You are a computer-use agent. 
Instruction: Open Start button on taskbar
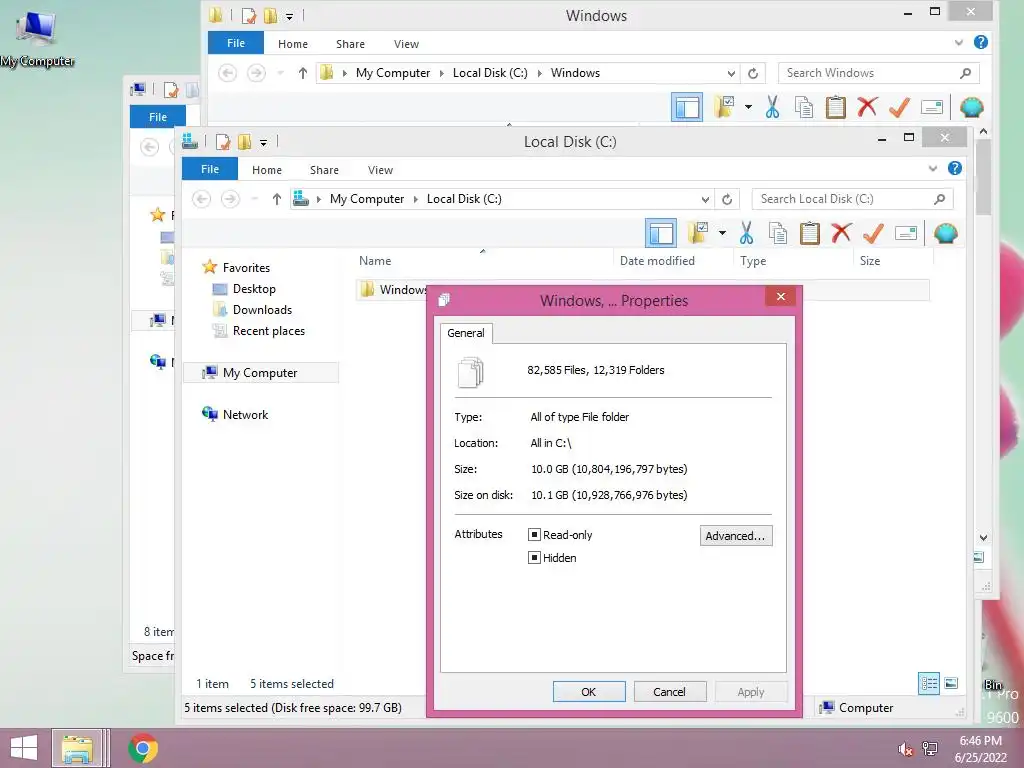click(x=24, y=748)
